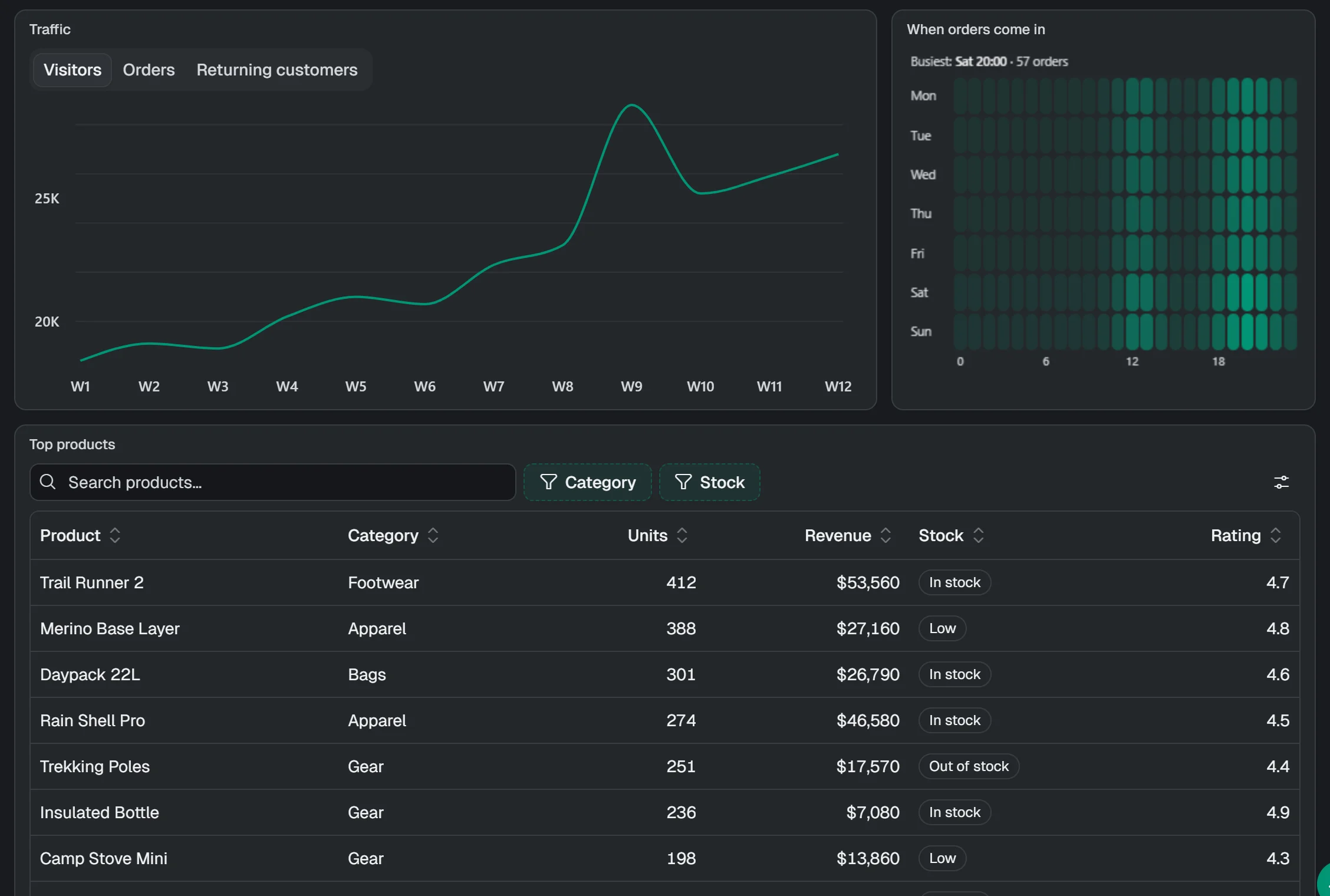
Task: Click the 4.9 rating value
Action: (x=1278, y=812)
